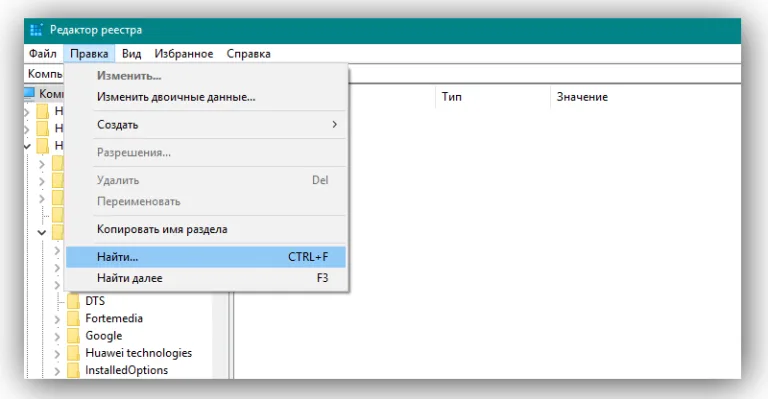The width and height of the screenshot is (768, 399).
Task: Click the Google folder icon
Action: [x=73, y=336]
